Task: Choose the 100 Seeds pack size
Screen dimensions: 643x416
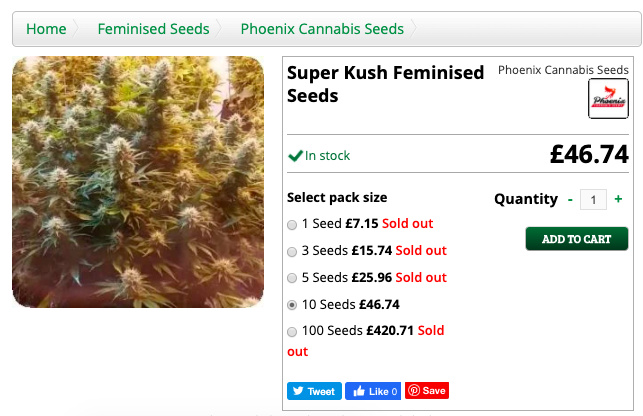Action: pos(292,331)
